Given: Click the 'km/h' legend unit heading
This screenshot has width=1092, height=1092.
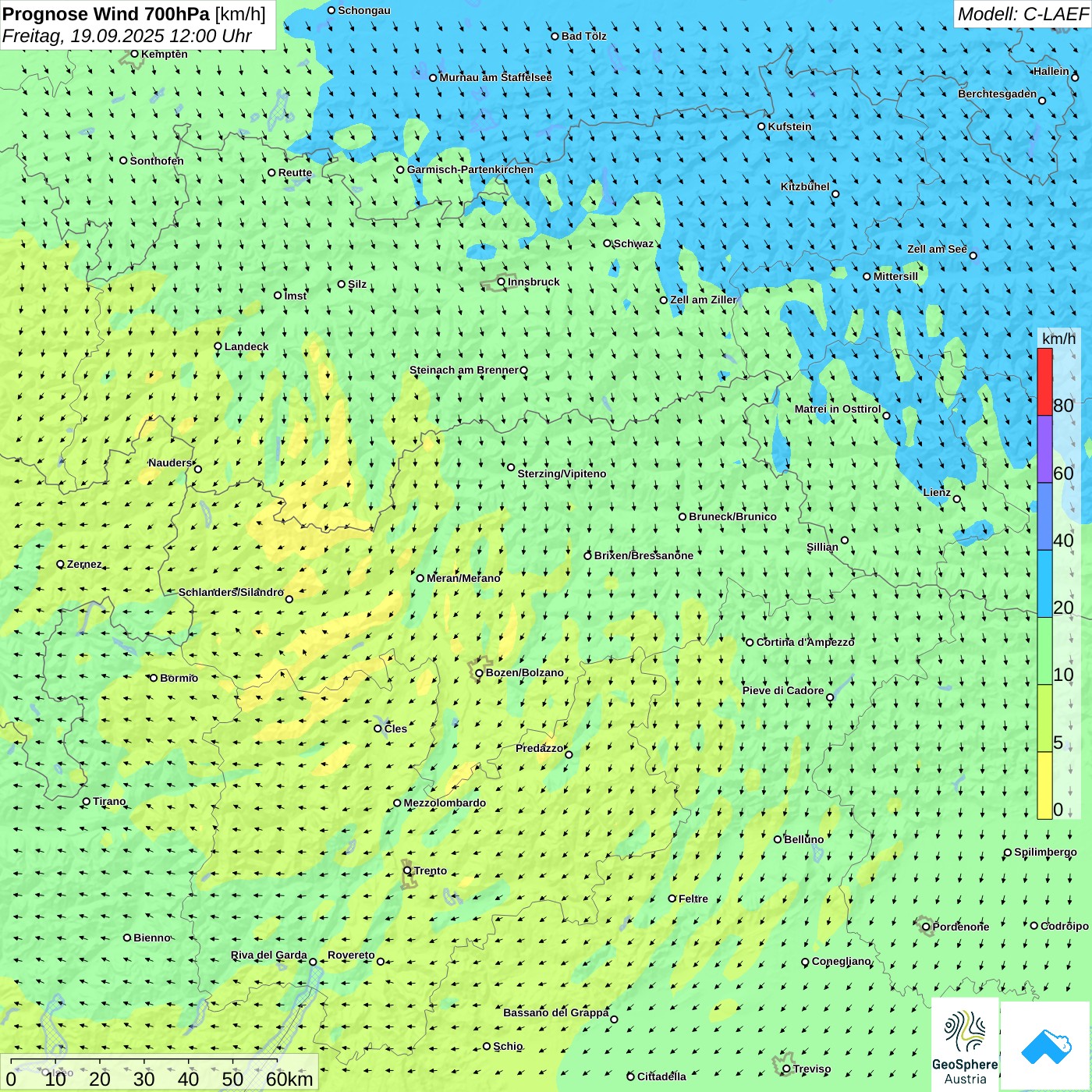Looking at the screenshot, I should [x=1058, y=339].
